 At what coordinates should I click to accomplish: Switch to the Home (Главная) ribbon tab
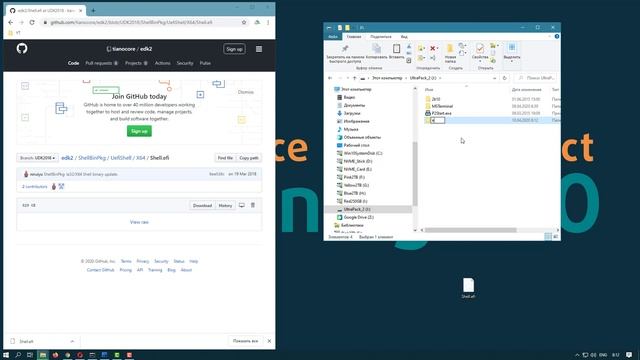coord(354,37)
